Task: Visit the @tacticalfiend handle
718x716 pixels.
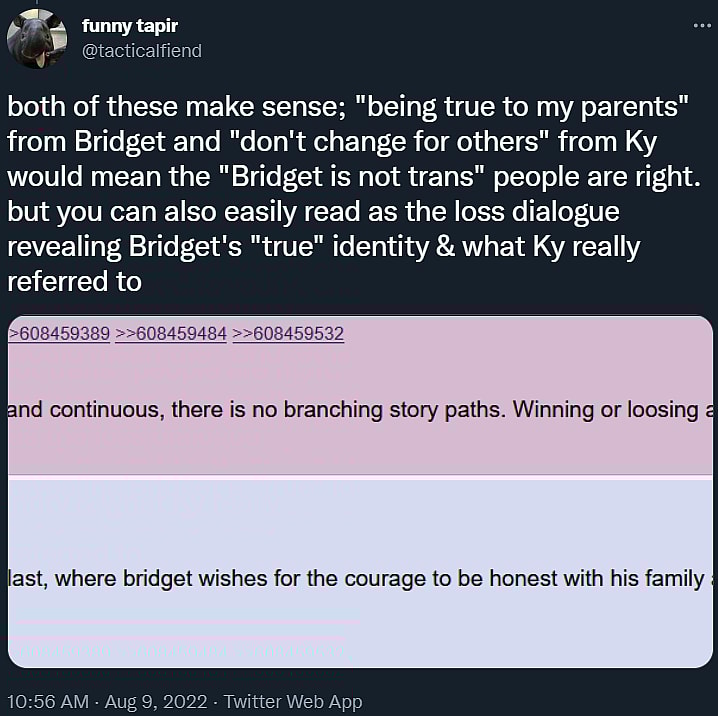Action: (x=141, y=50)
